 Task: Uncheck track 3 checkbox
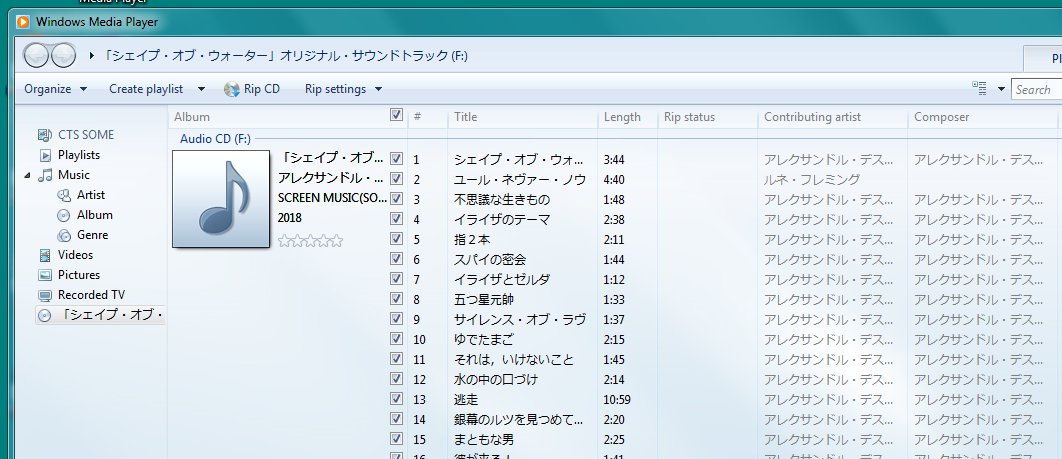(x=396, y=198)
